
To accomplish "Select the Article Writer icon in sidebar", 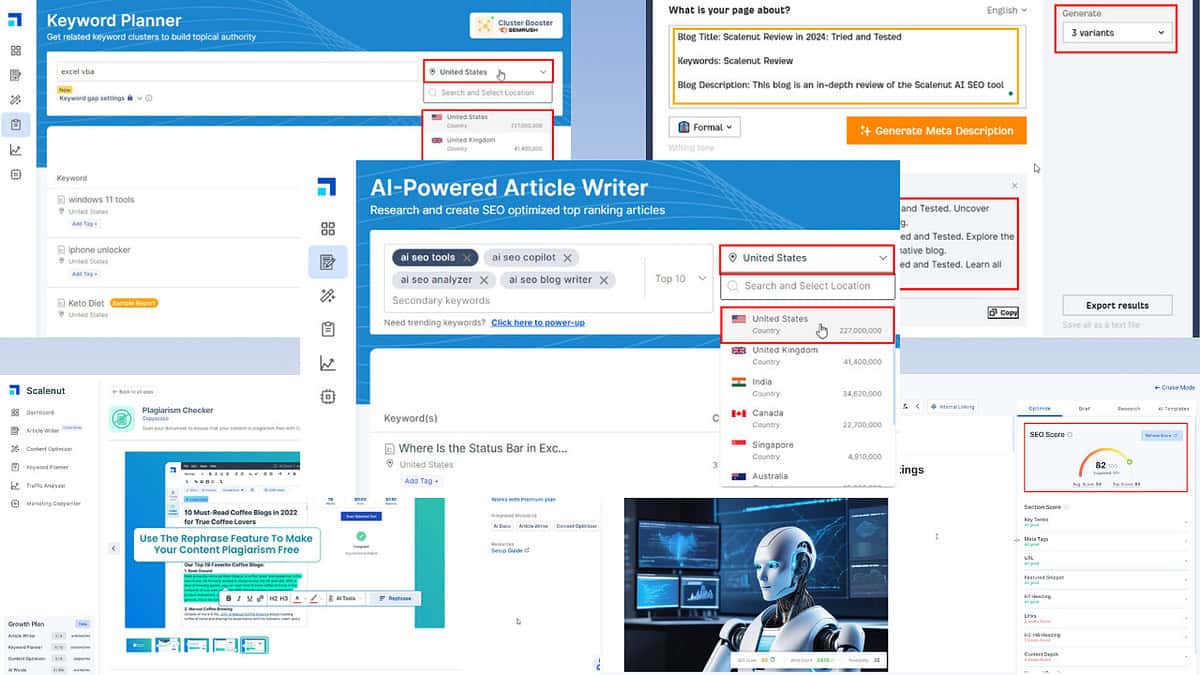I will (x=327, y=262).
